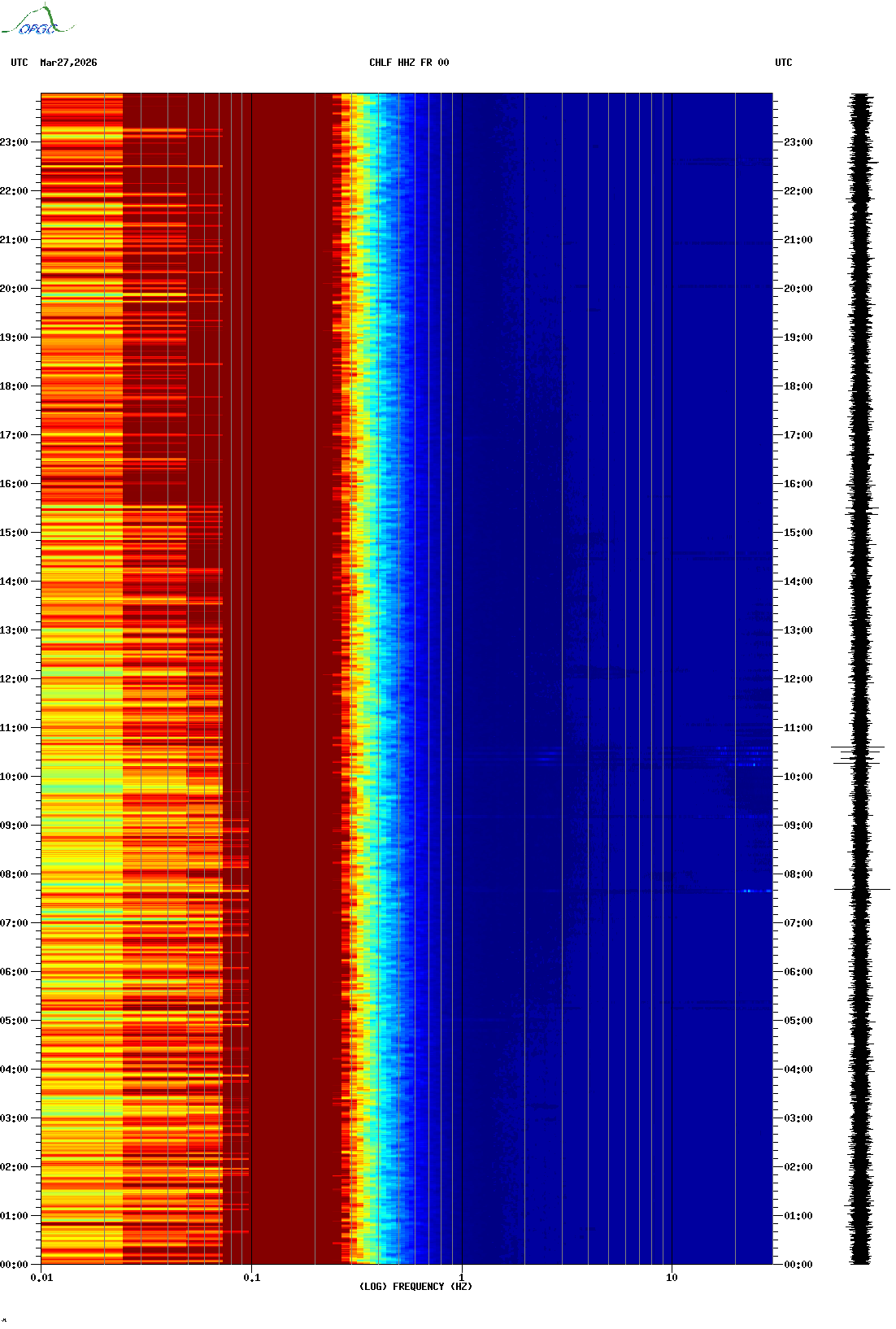Click the 'UTC' label beside the date
The image size is (896, 1329).
click(20, 63)
